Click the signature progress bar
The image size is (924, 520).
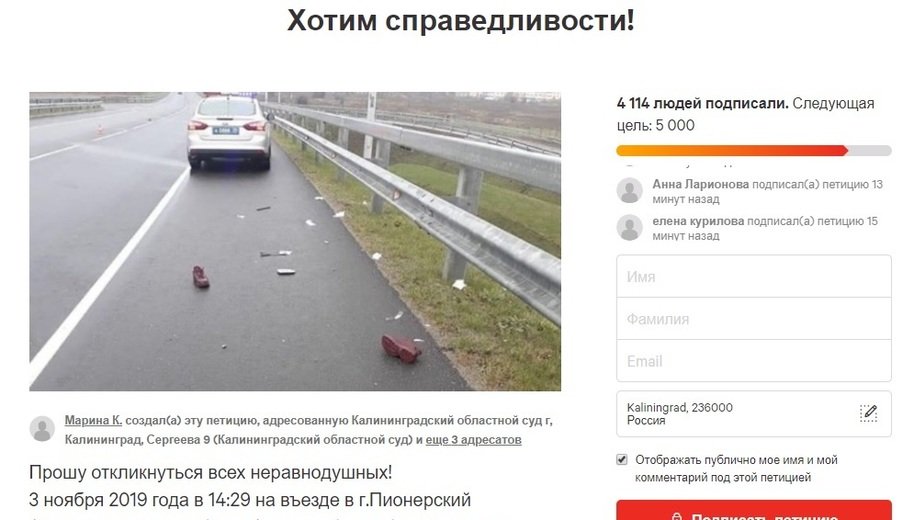(x=754, y=151)
